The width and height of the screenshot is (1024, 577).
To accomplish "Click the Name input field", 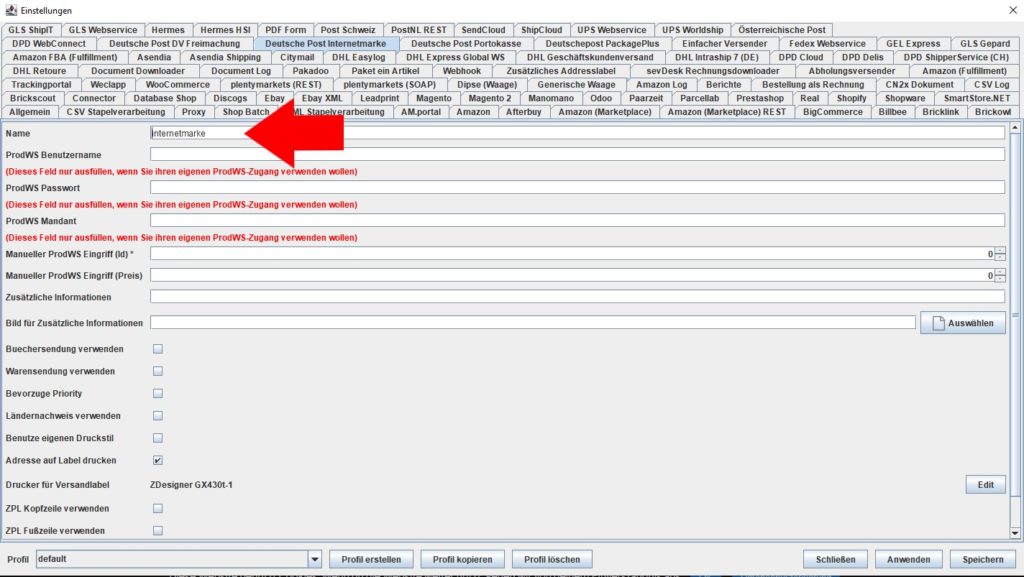I will click(577, 133).
